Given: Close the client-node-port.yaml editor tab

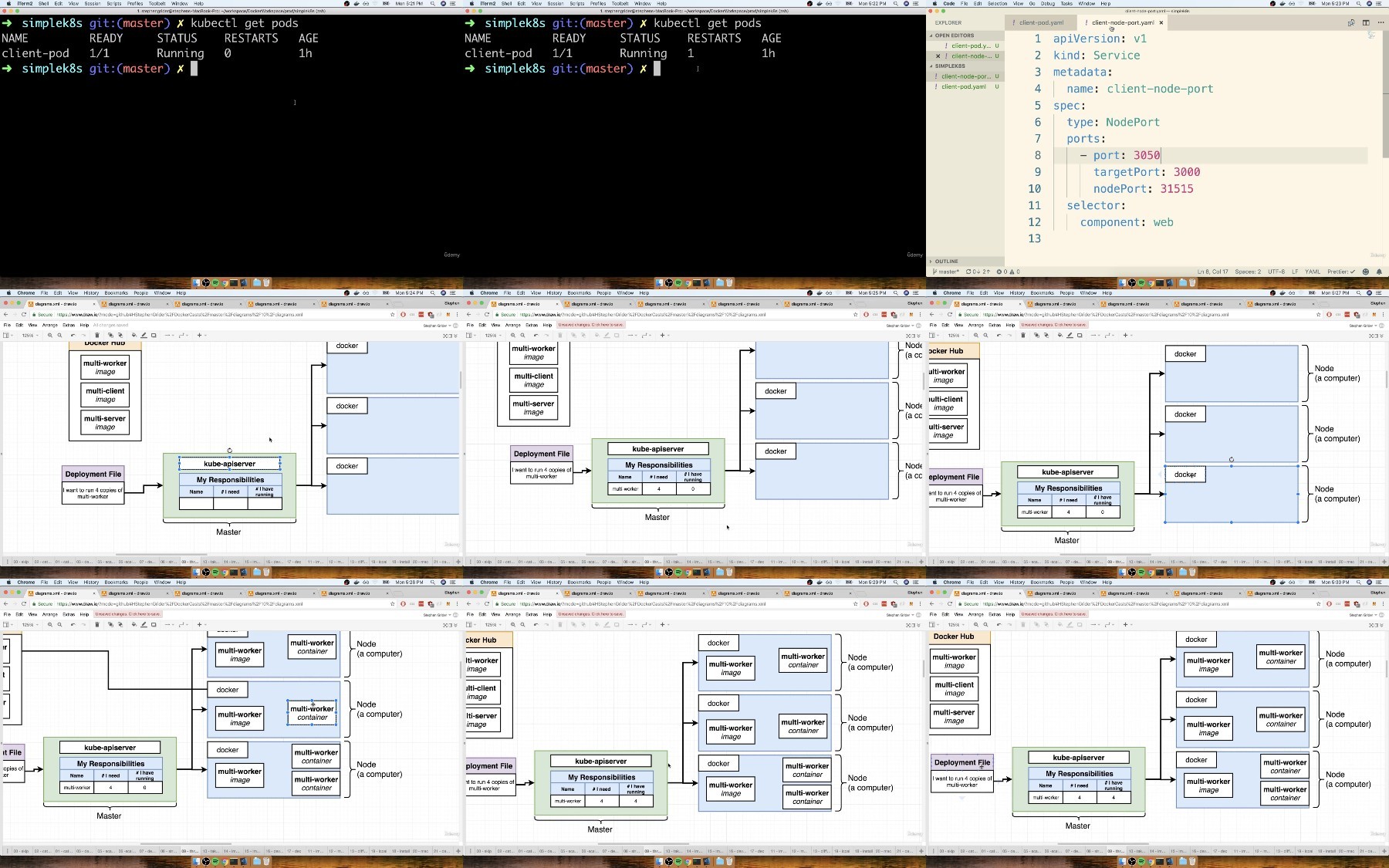Looking at the screenshot, I should pyautogui.click(x=1161, y=22).
